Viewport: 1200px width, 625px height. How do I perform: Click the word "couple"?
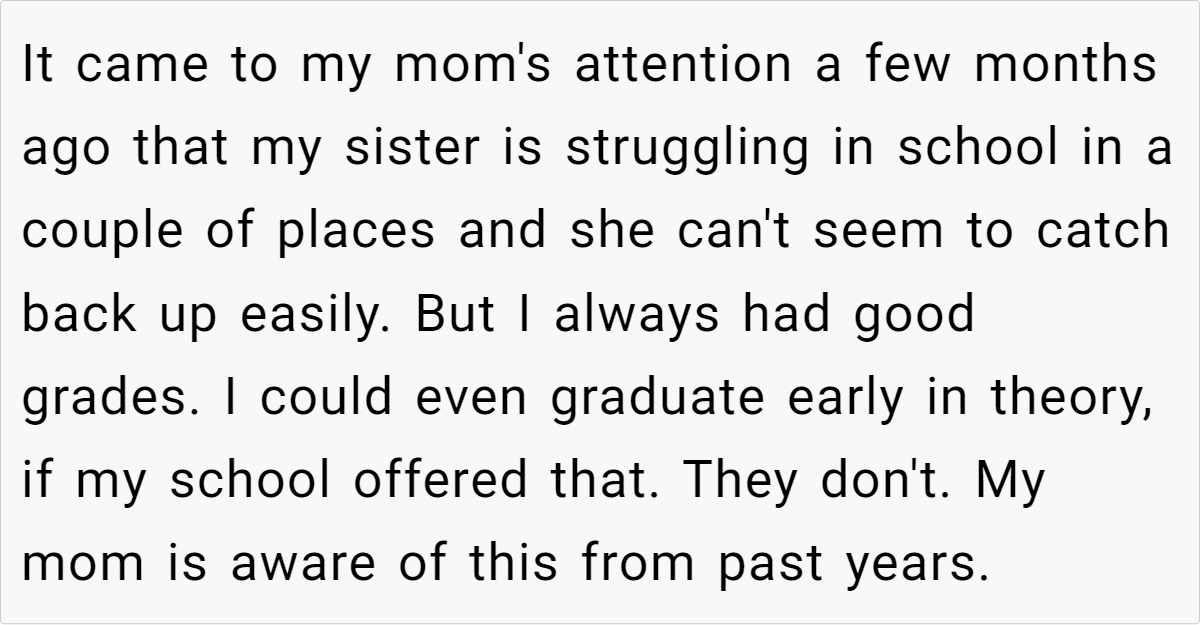tap(103, 232)
